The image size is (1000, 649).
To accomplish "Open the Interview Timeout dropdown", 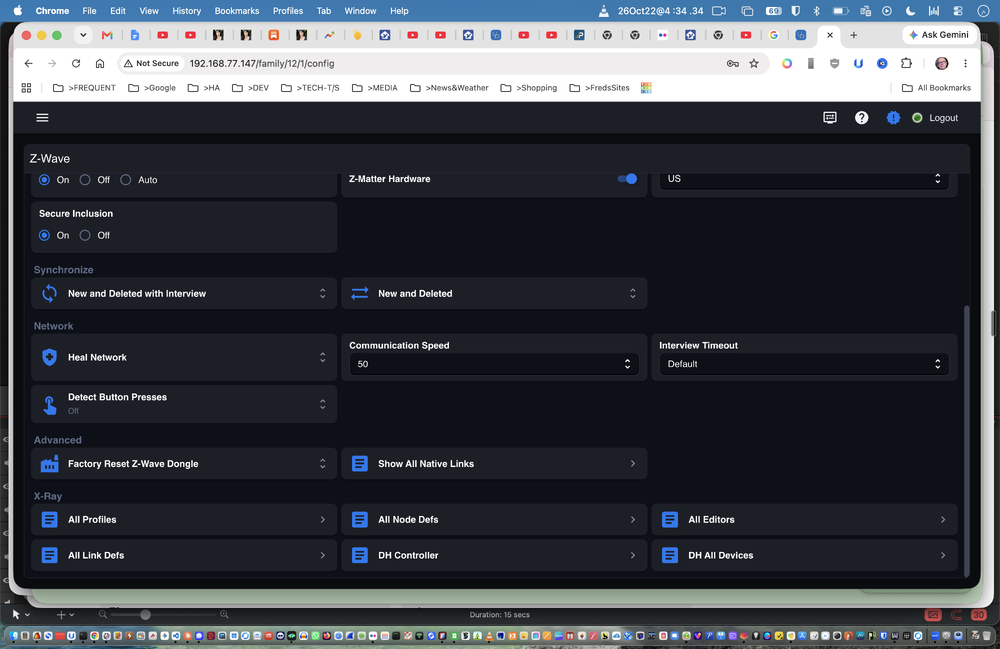I will [x=804, y=364].
